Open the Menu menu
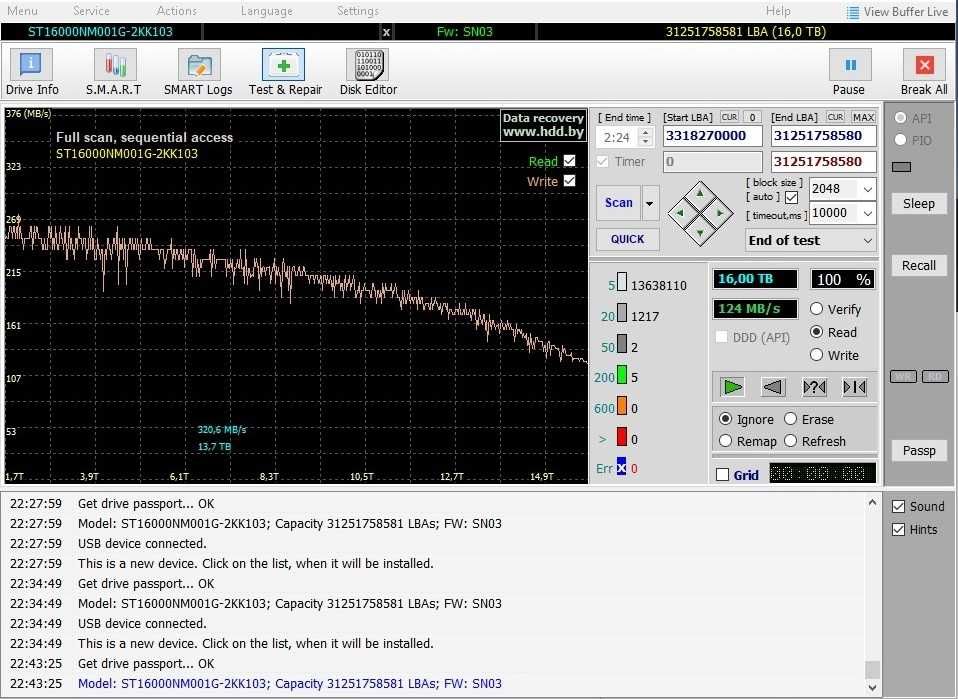This screenshot has height=699, width=958. pyautogui.click(x=23, y=11)
